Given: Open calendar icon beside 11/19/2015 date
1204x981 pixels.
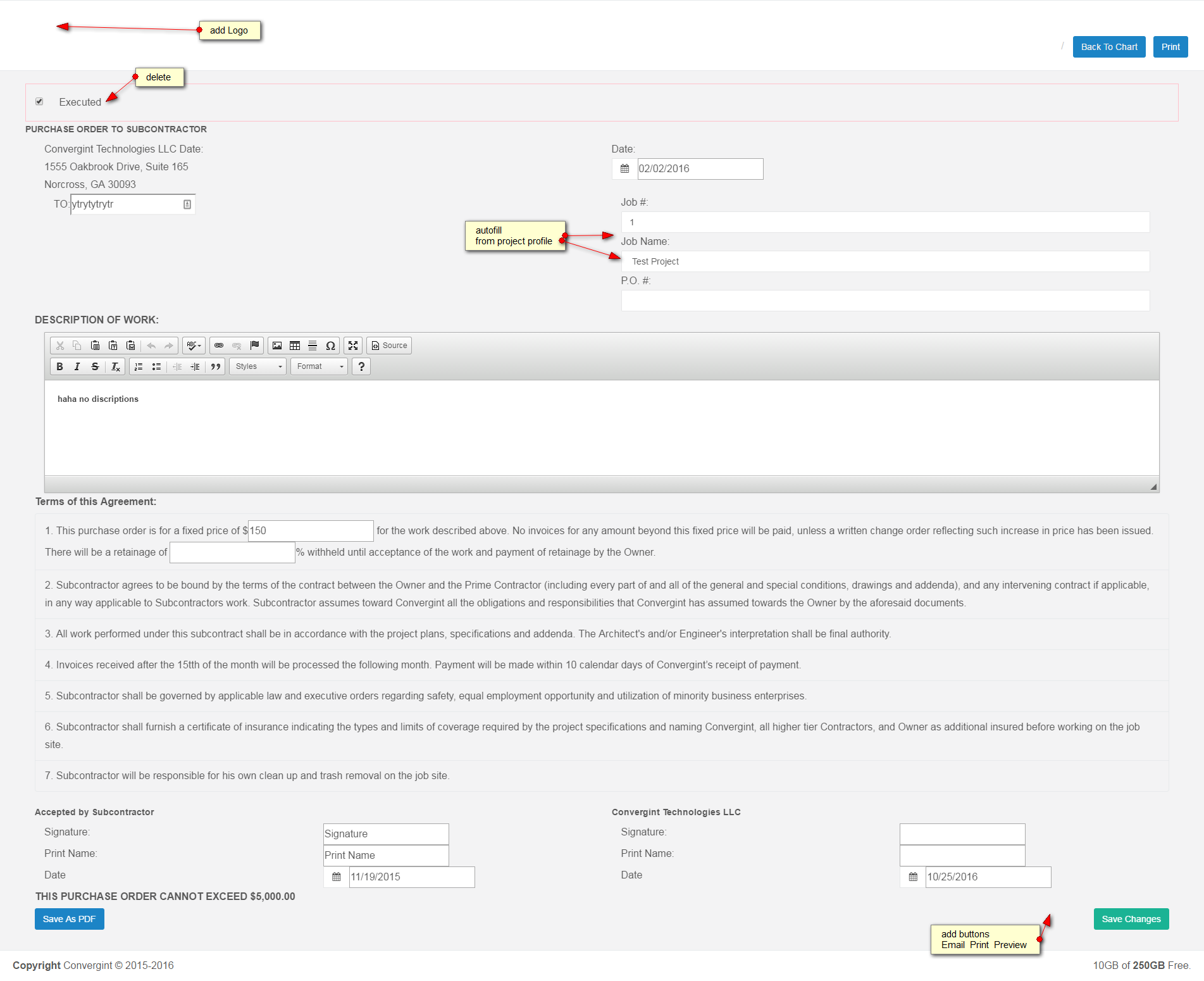Looking at the screenshot, I should coord(337,877).
